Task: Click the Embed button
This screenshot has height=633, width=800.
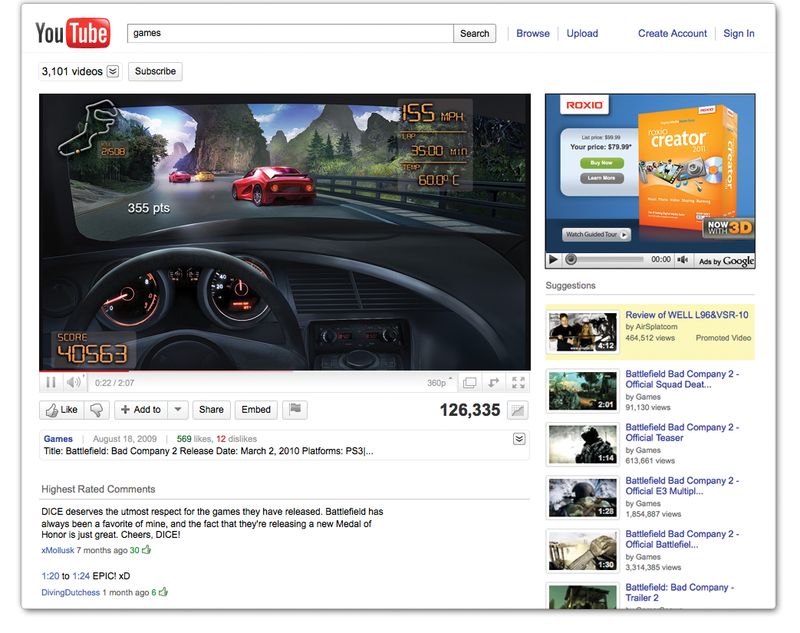Action: tap(256, 410)
